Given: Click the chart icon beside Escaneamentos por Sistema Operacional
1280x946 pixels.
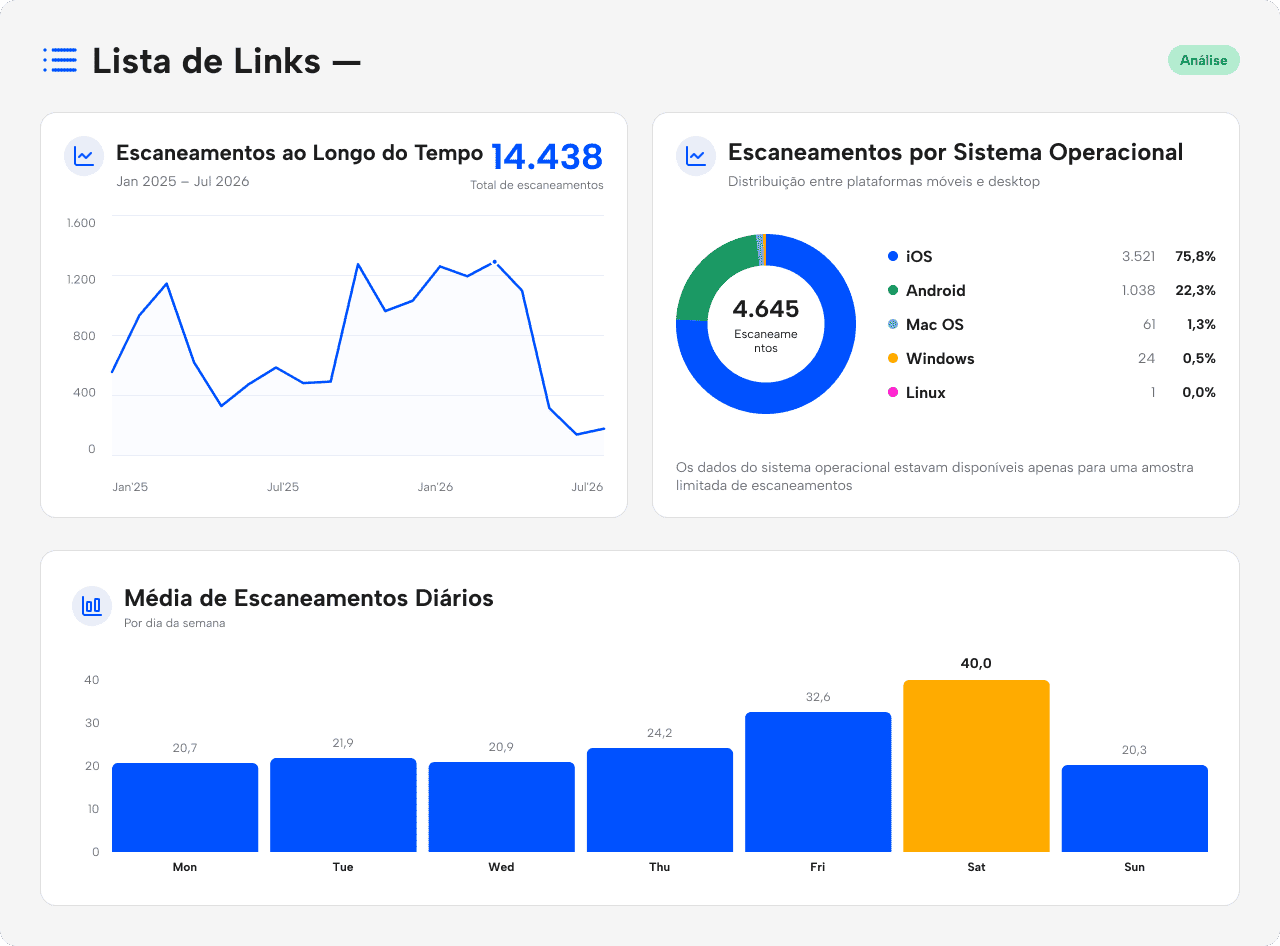Looking at the screenshot, I should [696, 156].
